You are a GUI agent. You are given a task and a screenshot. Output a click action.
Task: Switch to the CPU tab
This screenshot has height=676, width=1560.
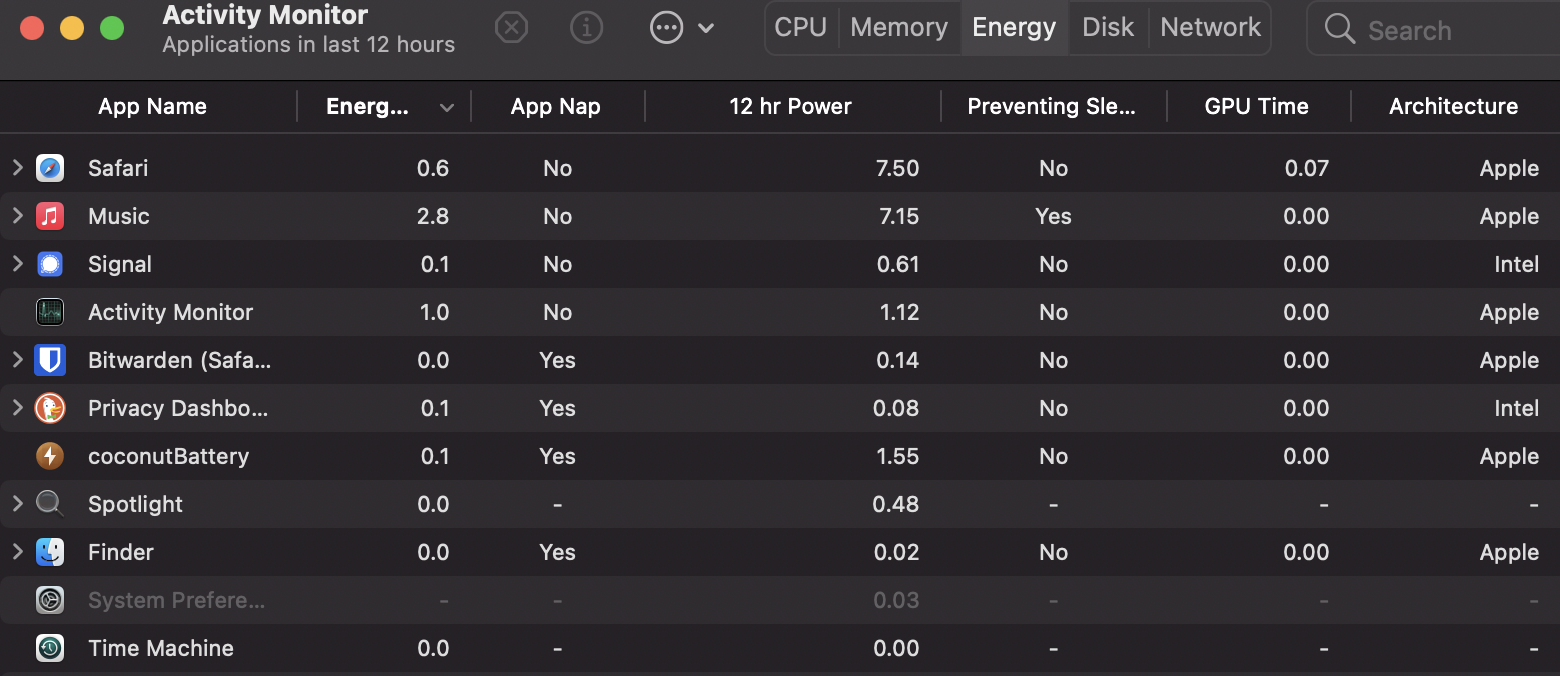click(801, 28)
